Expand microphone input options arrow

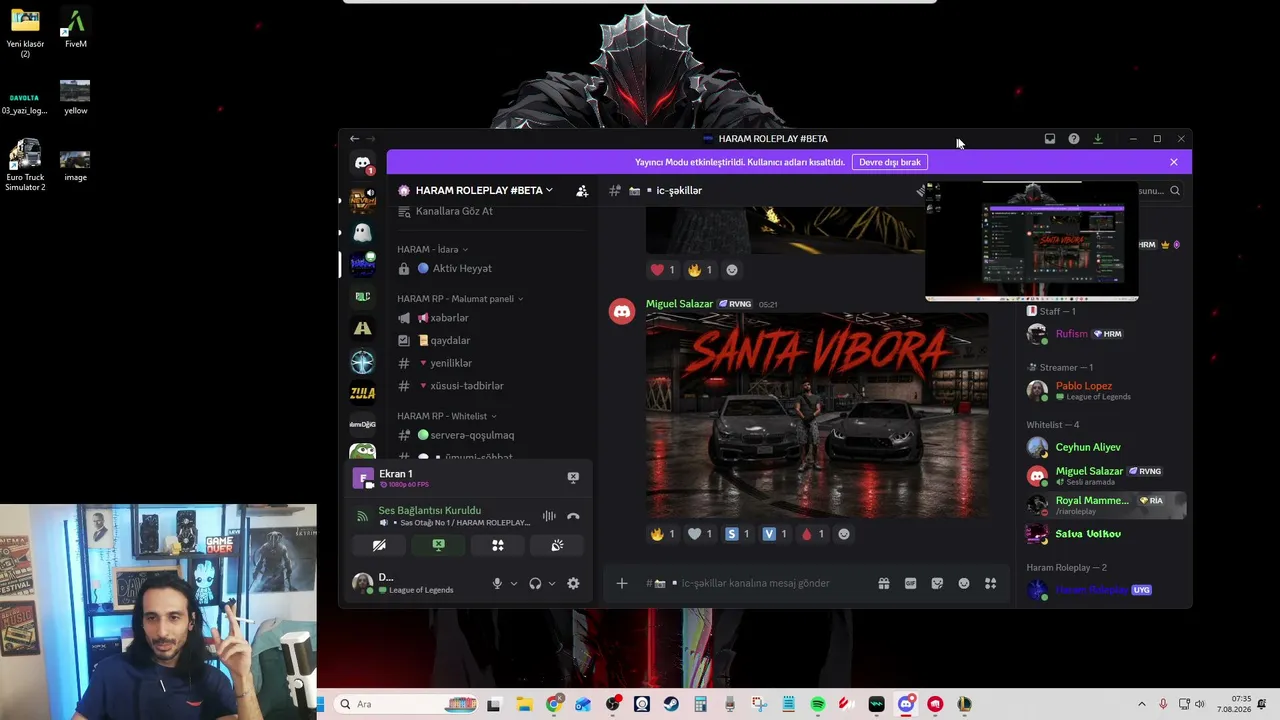(x=514, y=583)
